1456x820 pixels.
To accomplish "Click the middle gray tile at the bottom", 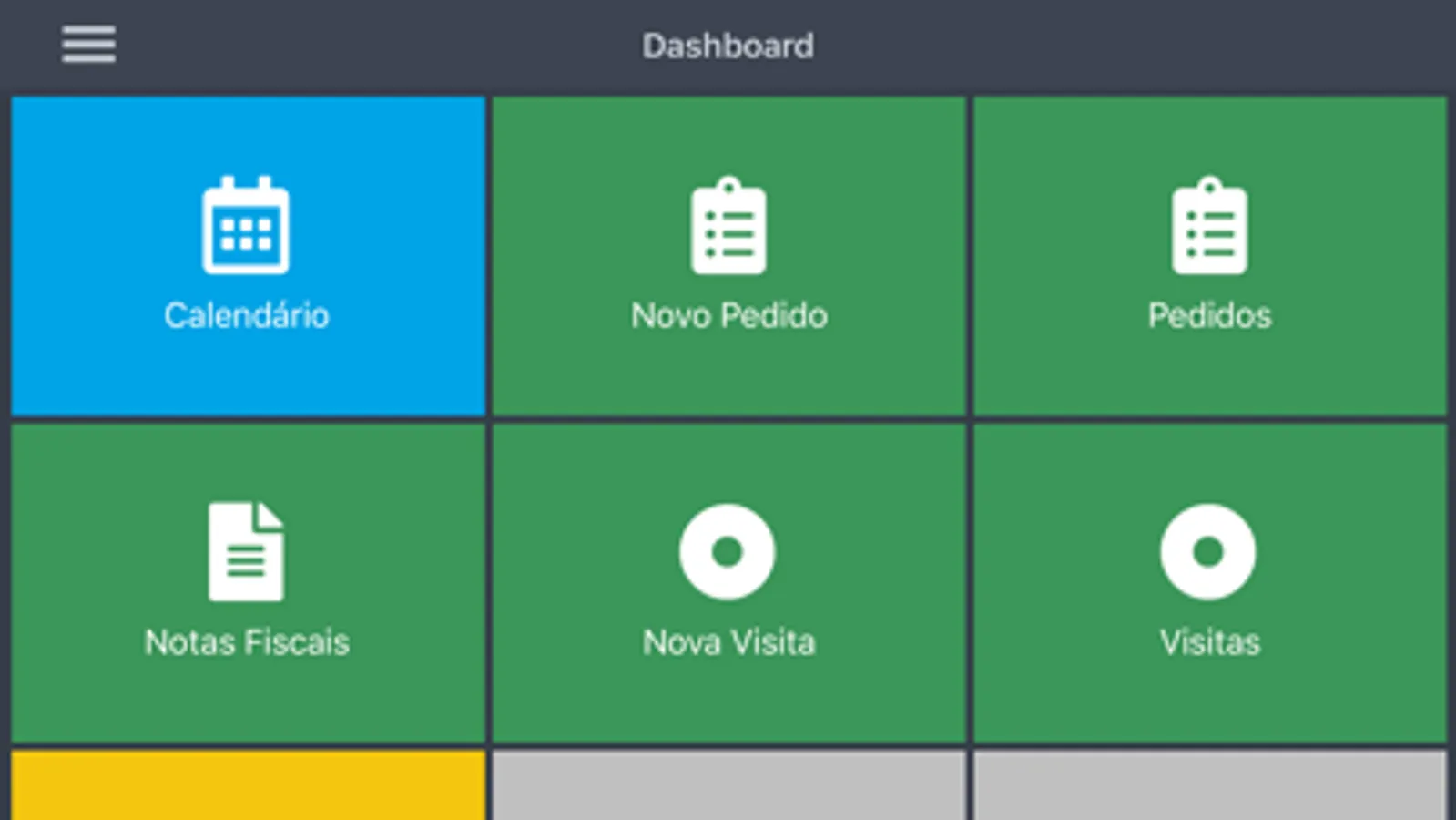I will point(728,785).
